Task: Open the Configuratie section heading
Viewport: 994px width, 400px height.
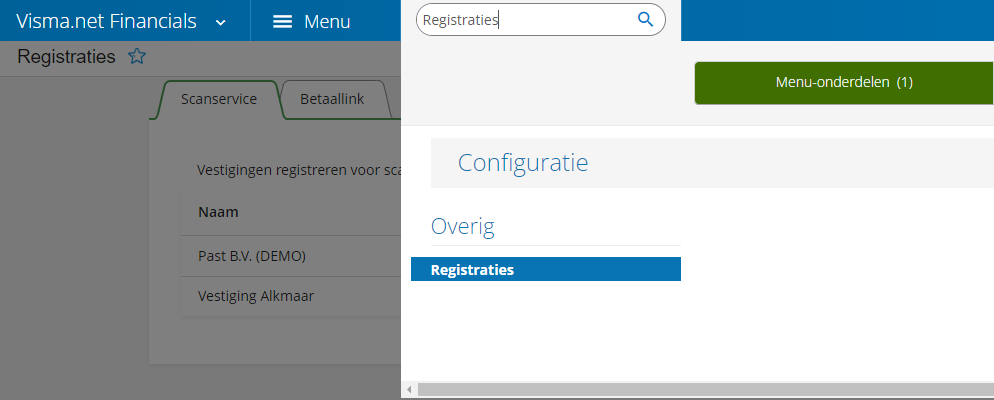Action: 523,163
